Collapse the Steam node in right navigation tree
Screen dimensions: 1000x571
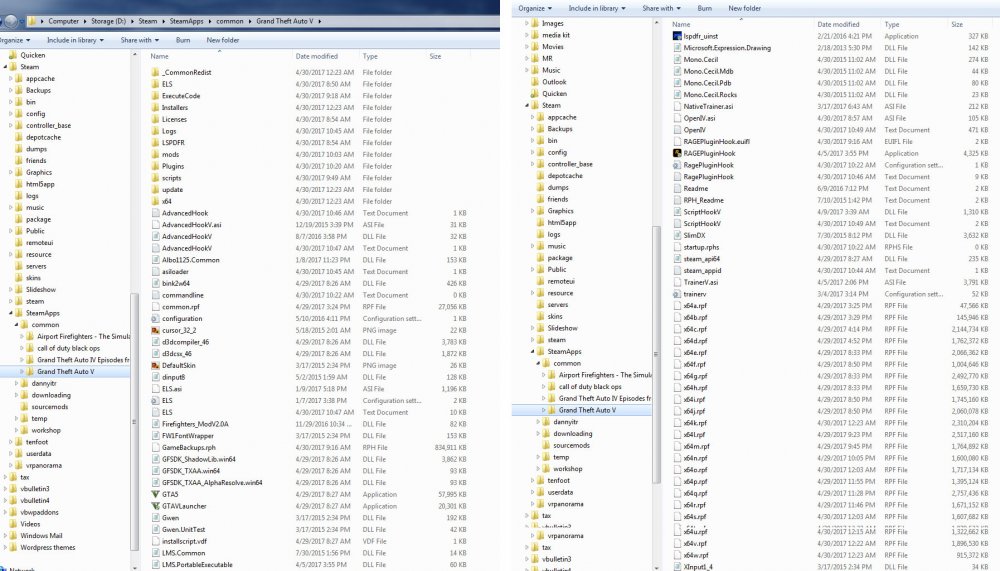coord(527,106)
